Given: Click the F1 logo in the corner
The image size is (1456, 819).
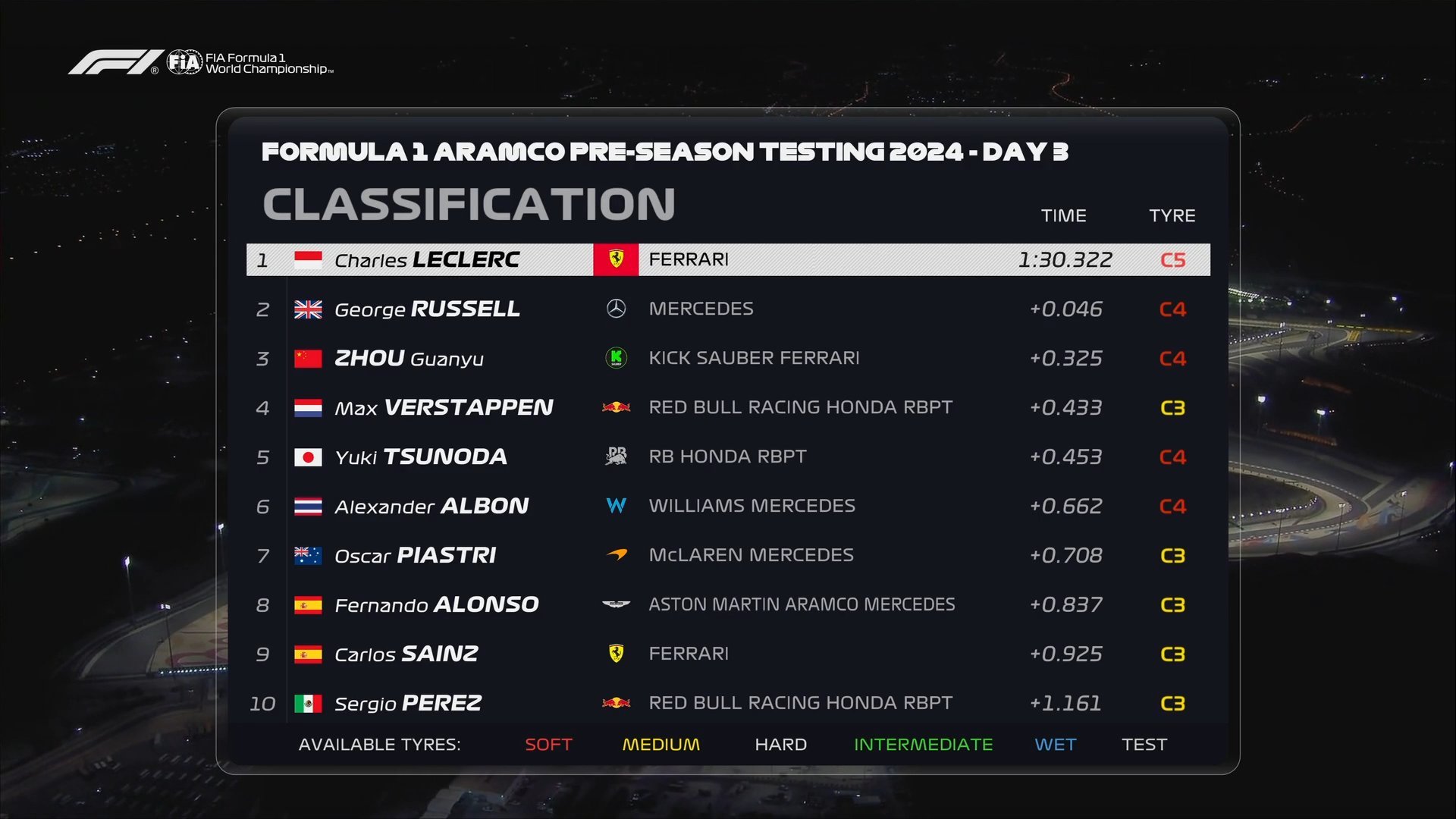Looking at the screenshot, I should [x=115, y=62].
